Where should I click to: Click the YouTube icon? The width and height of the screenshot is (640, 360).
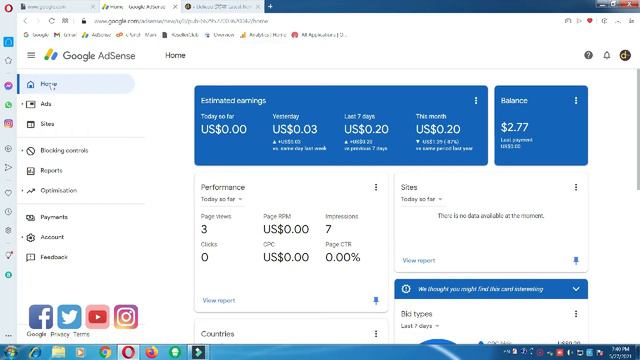(98, 317)
